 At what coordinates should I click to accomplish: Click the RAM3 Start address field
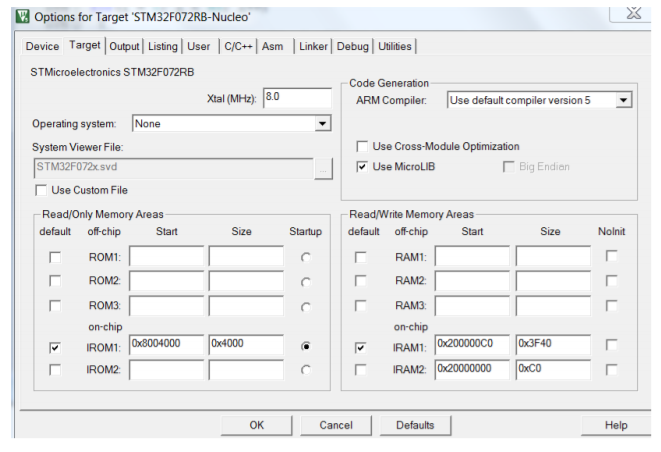click(x=472, y=306)
